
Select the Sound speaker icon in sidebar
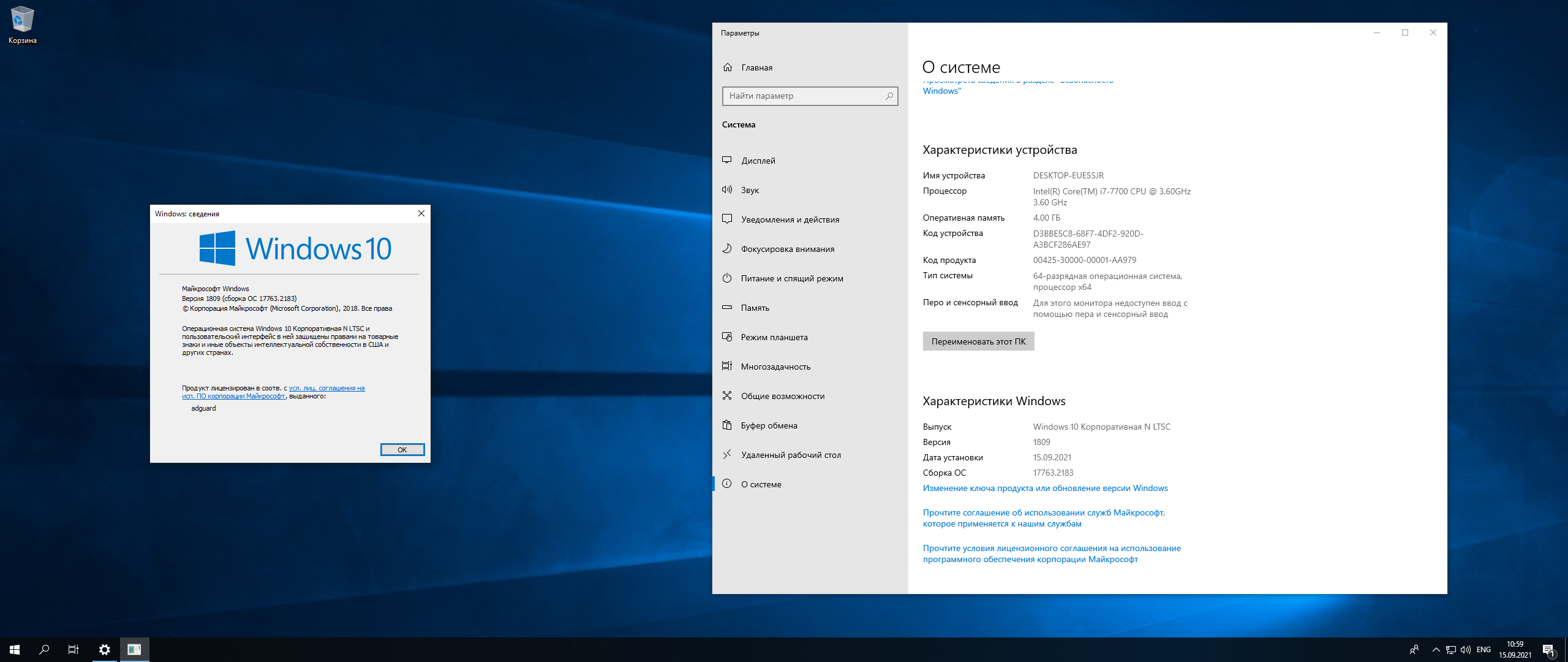[727, 189]
